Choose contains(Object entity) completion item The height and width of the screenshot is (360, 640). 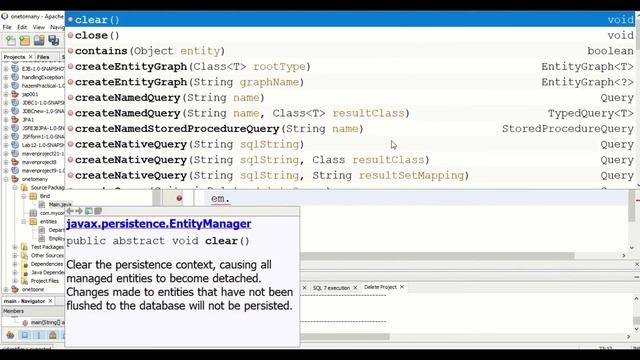(350, 51)
